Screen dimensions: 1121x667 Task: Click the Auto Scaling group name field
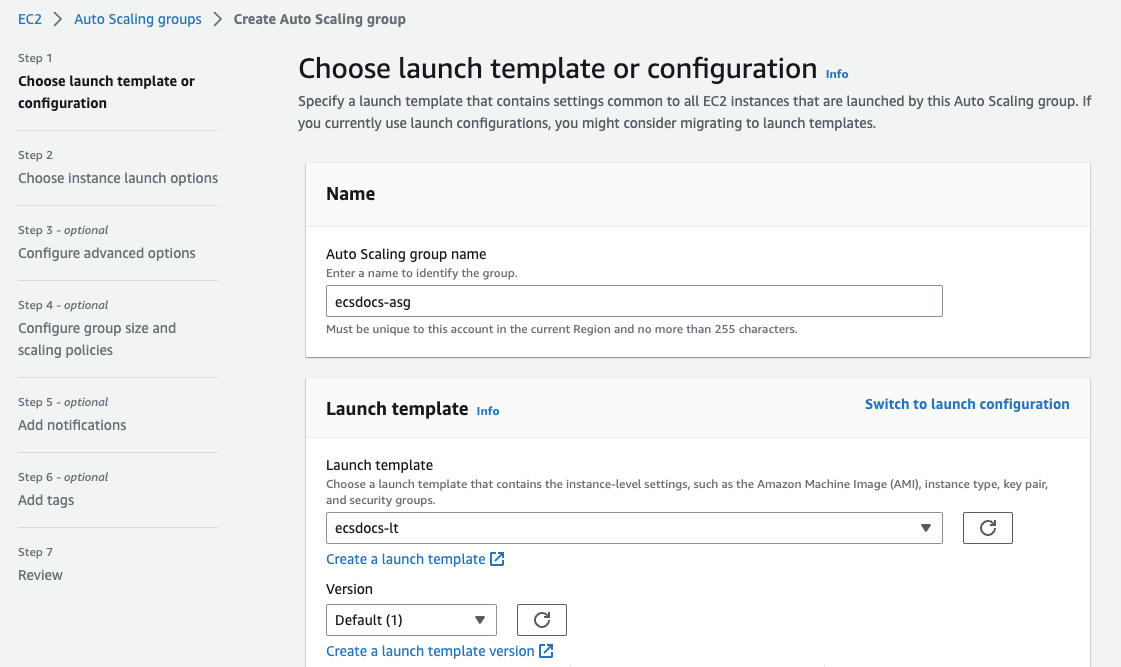point(634,301)
